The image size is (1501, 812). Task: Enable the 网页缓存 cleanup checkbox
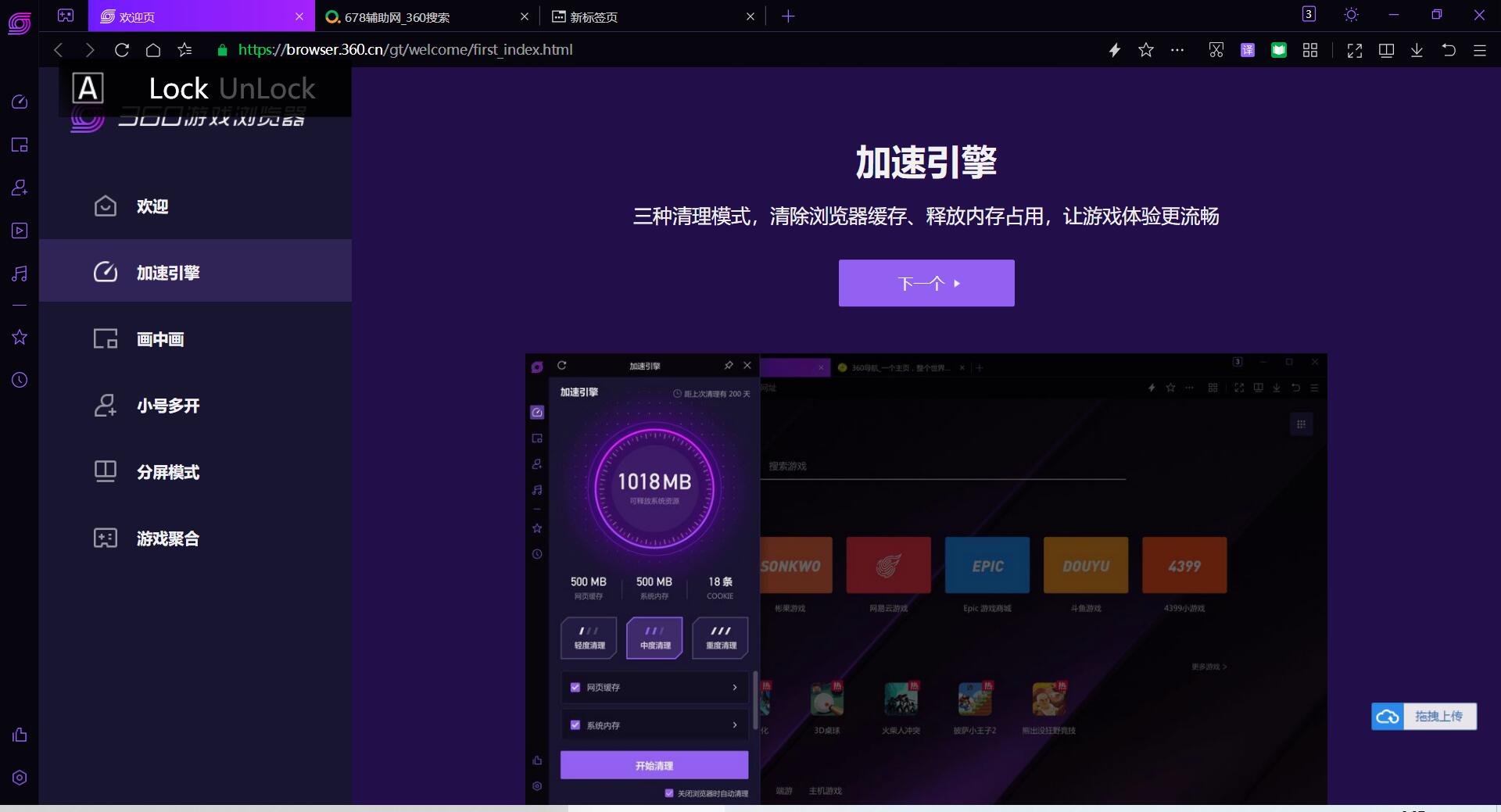tap(575, 687)
